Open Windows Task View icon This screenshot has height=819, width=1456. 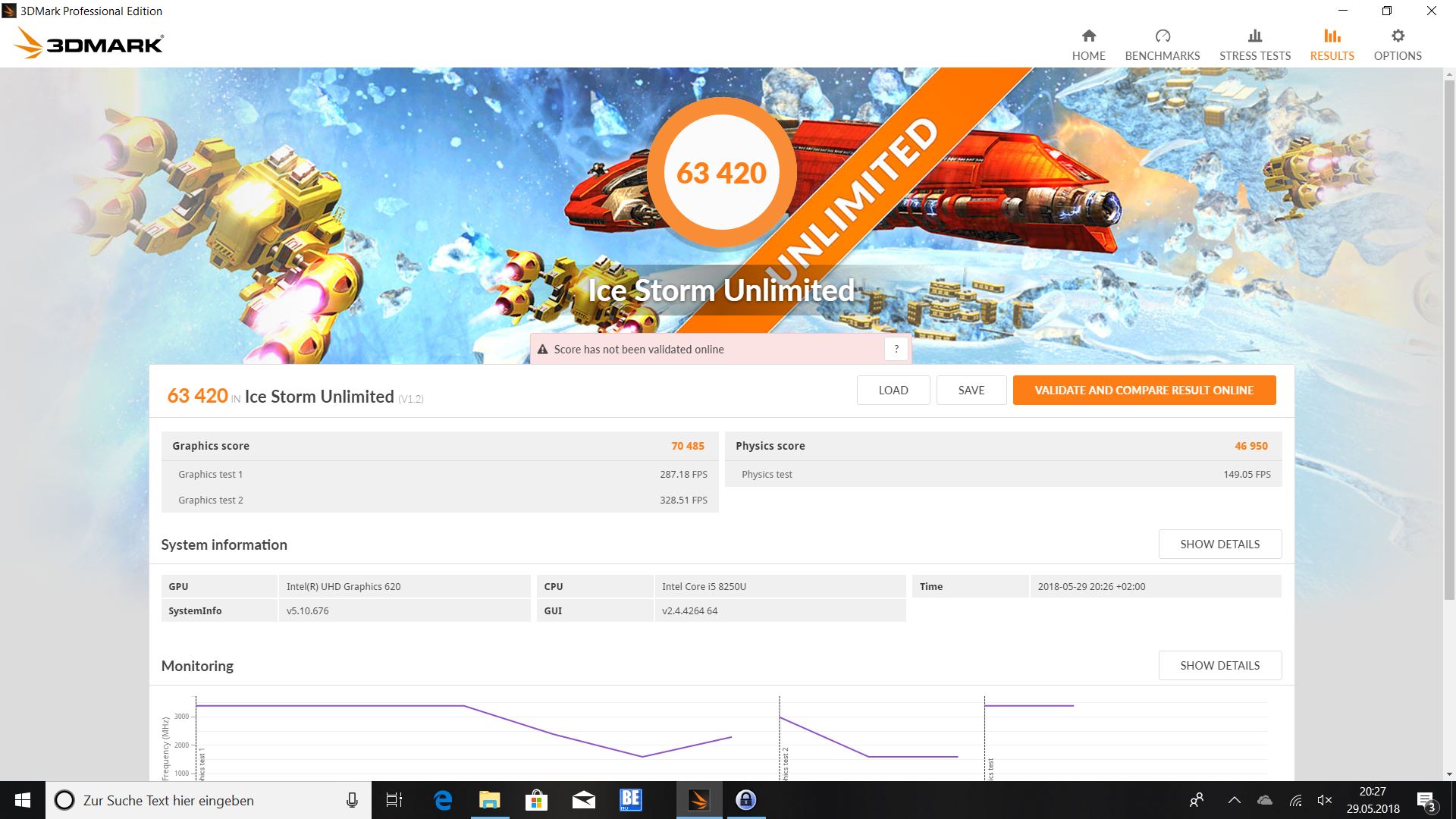point(394,800)
